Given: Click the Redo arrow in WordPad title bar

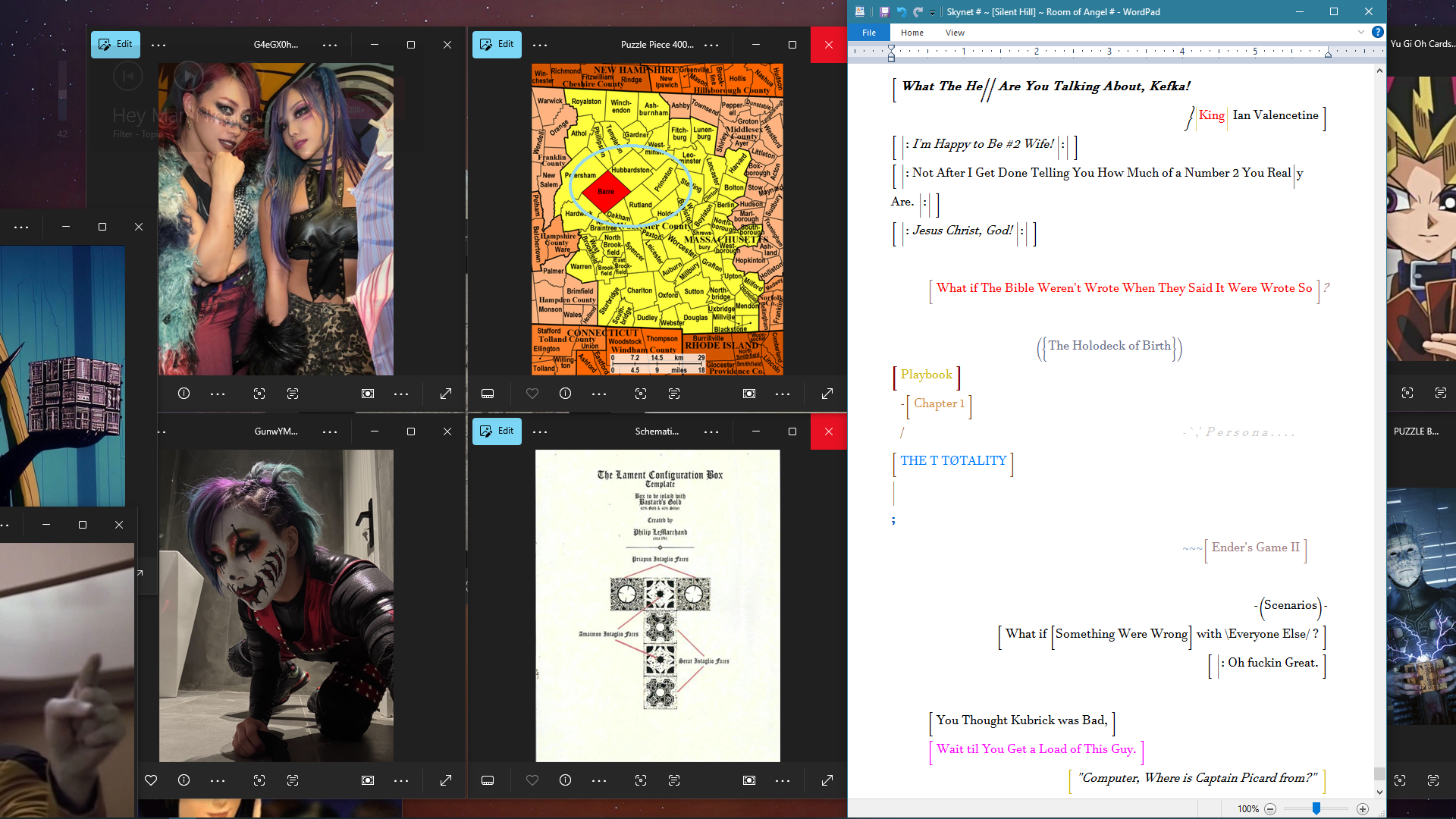Looking at the screenshot, I should [x=918, y=11].
